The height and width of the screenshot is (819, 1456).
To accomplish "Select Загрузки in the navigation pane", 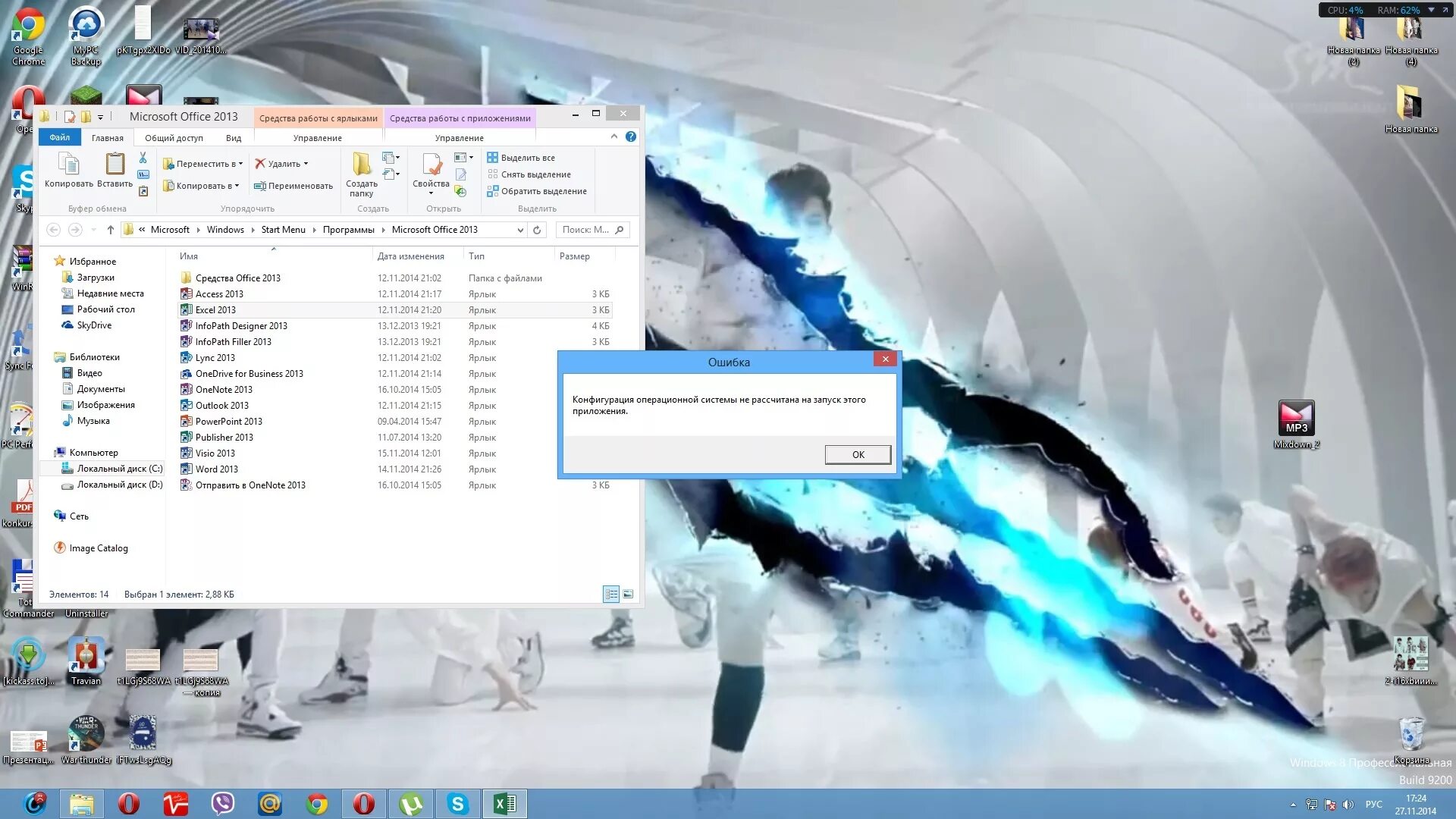I will [96, 278].
